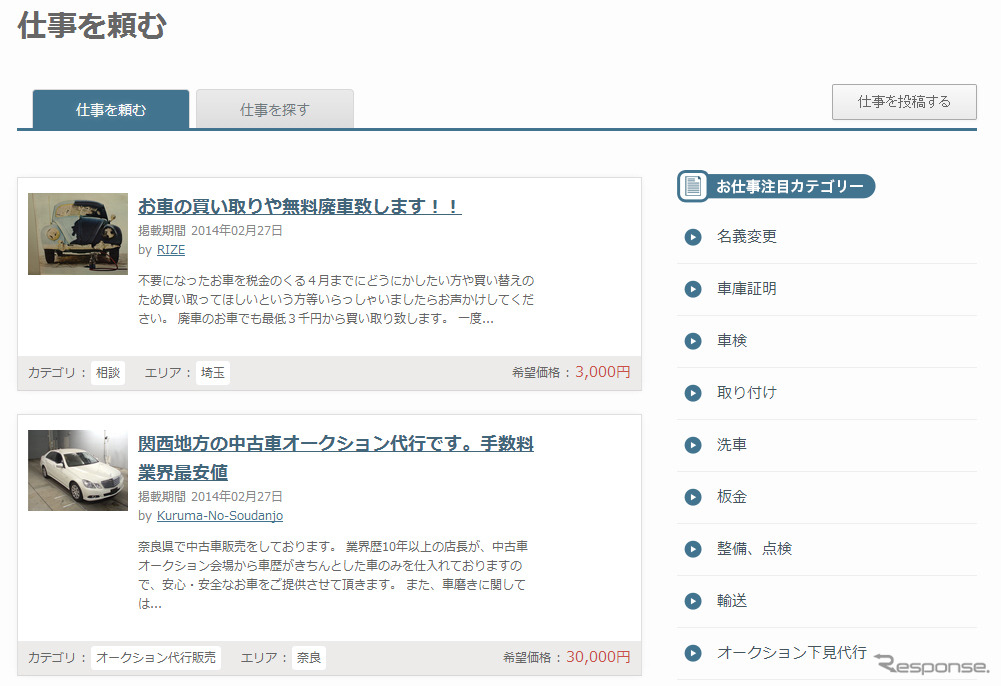Screen dimensions: 1001x686
Task: Click the arrow icon next to 車検
Action: click(693, 341)
